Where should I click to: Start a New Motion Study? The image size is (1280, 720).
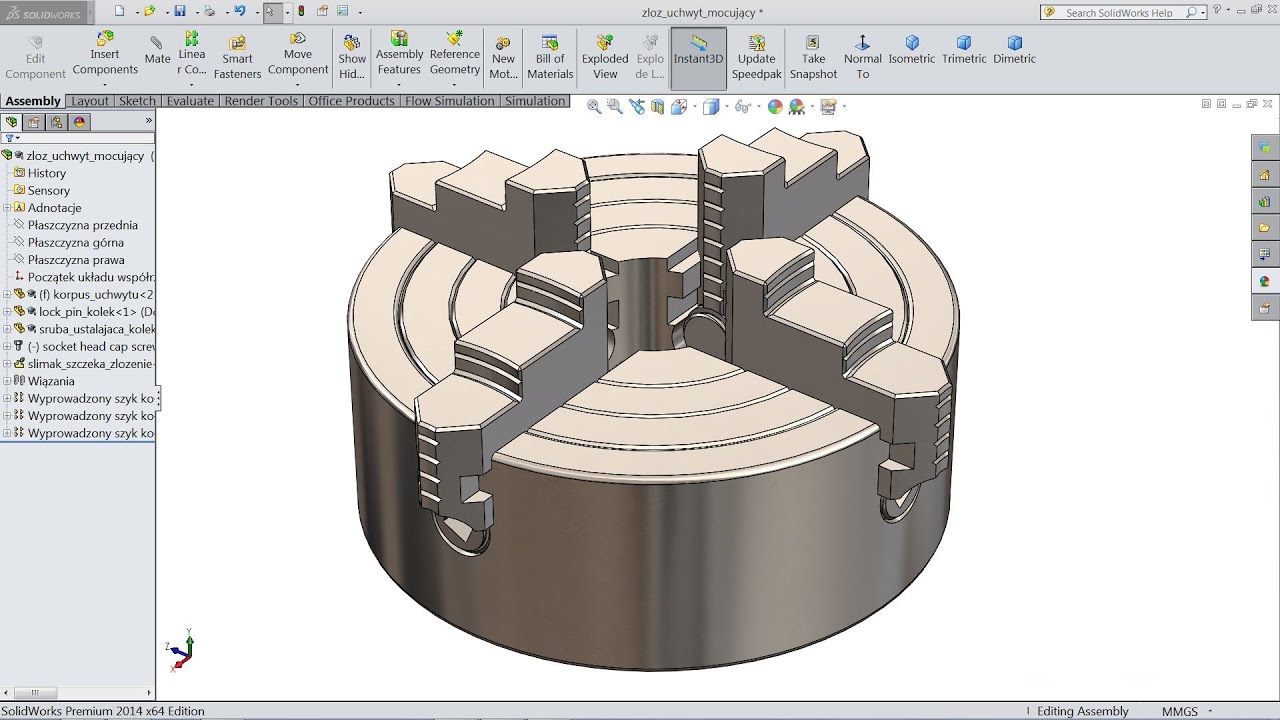(503, 58)
